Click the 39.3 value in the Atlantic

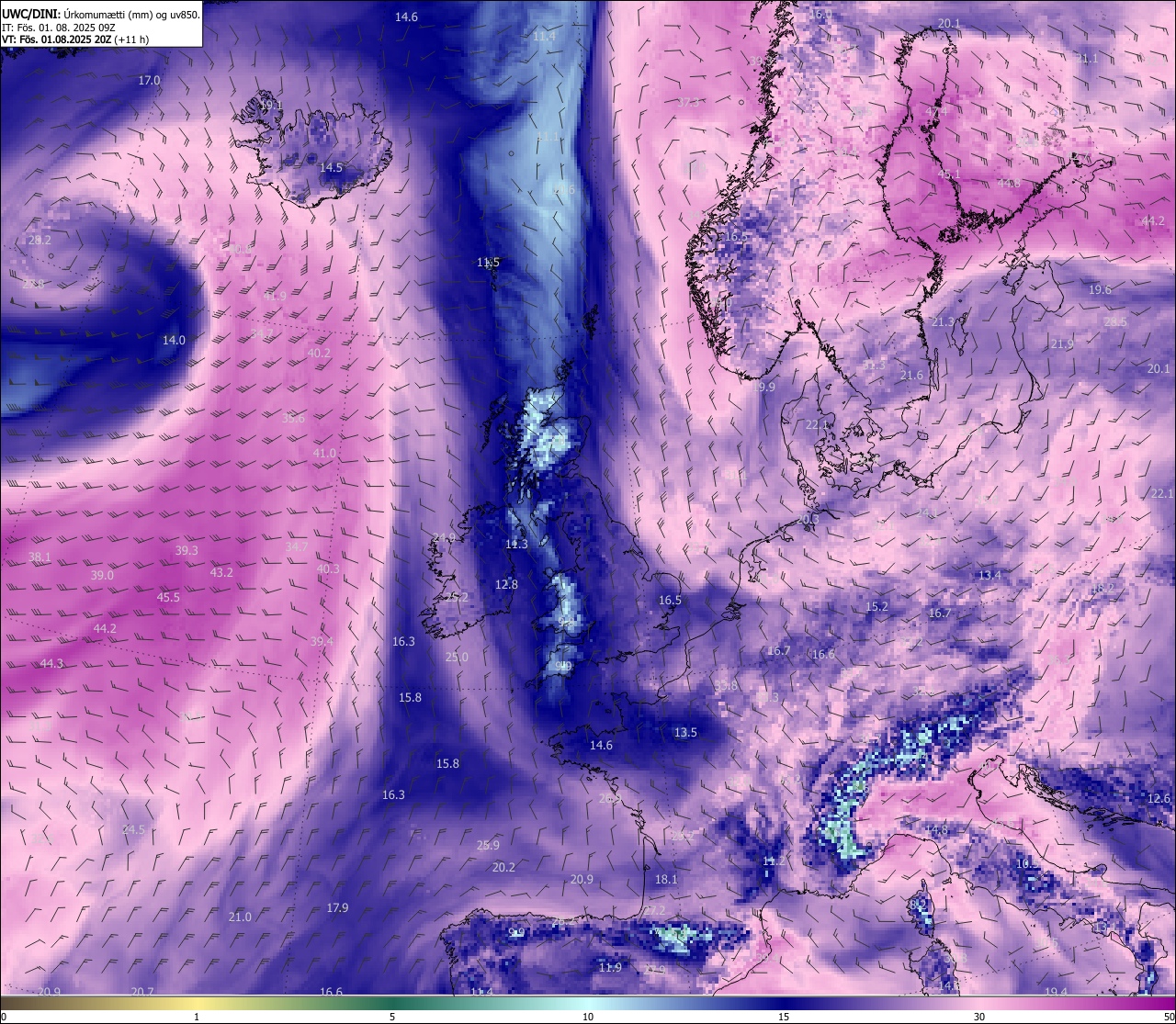(187, 551)
